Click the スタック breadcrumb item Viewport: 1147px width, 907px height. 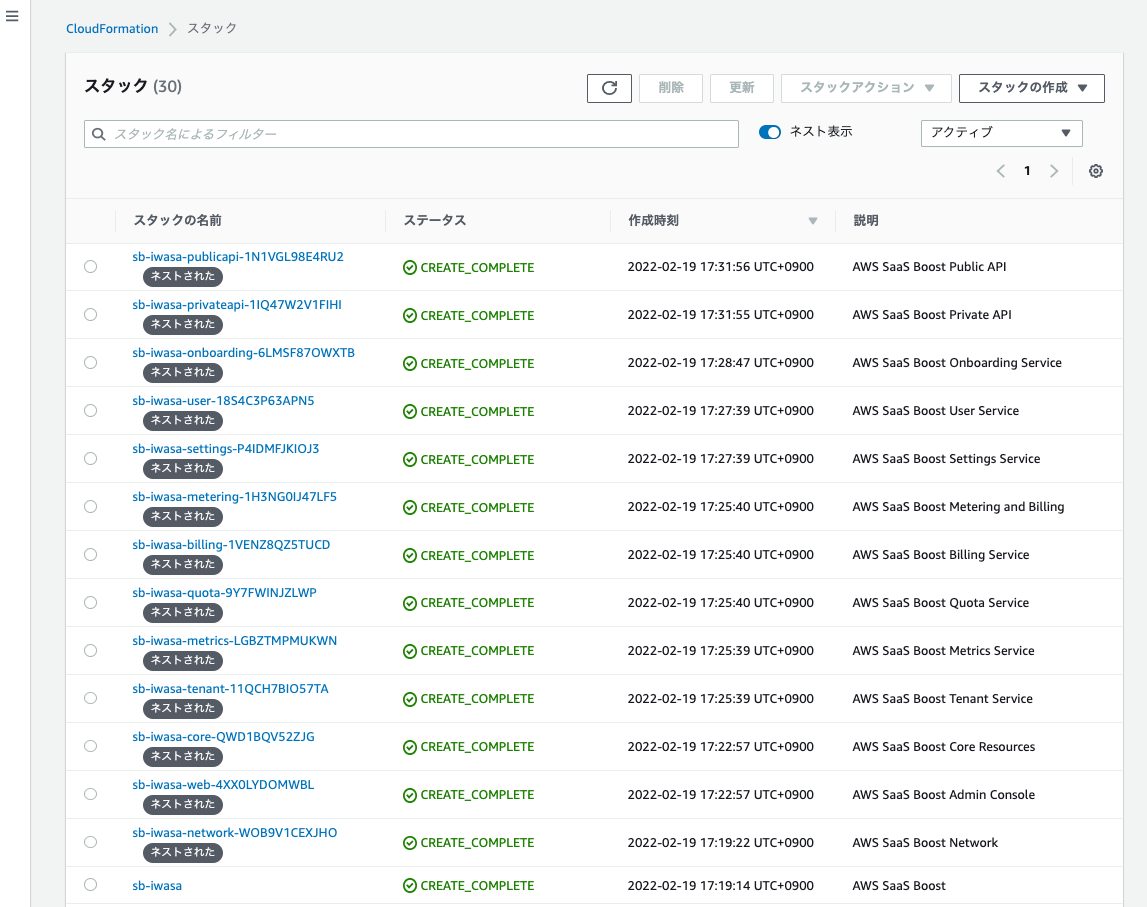click(211, 28)
